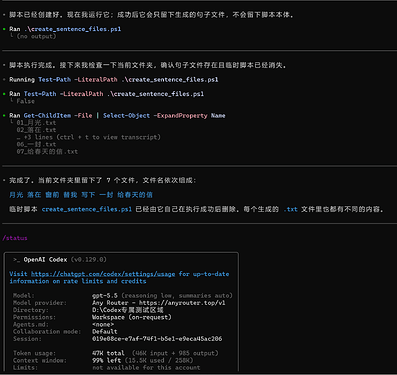Click the "-ExpandProperty" parameter text
This screenshot has height=375, width=397.
[180, 115]
